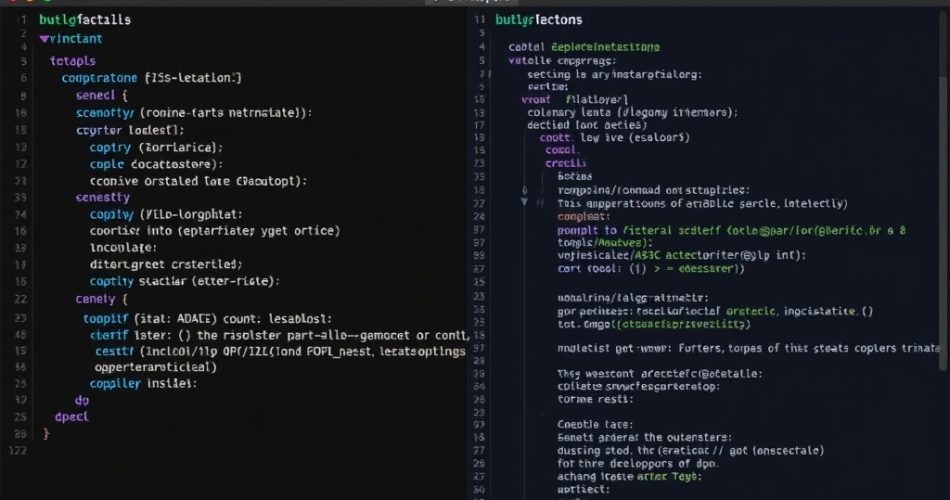Image resolution: width=950 pixels, height=500 pixels.
Task: Click the "copilvy (Yilo-lorgphlat:" line
Action: pos(166,215)
